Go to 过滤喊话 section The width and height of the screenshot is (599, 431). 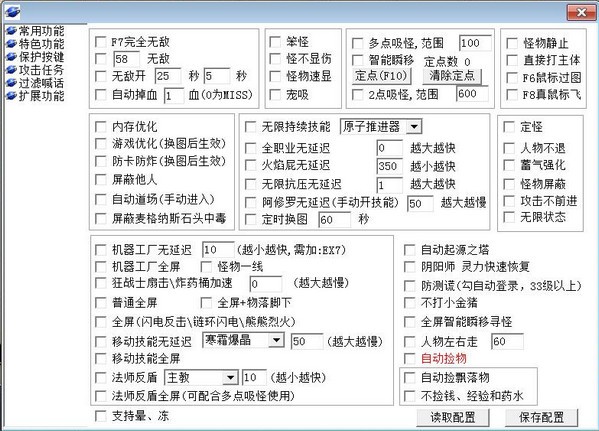pyautogui.click(x=41, y=83)
